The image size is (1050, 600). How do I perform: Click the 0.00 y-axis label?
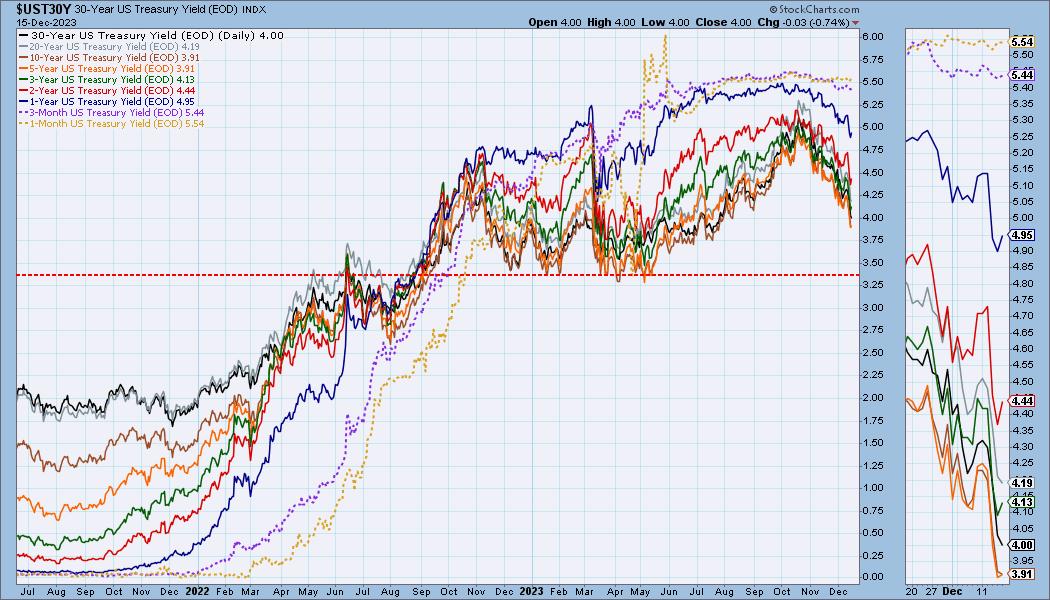(x=873, y=577)
